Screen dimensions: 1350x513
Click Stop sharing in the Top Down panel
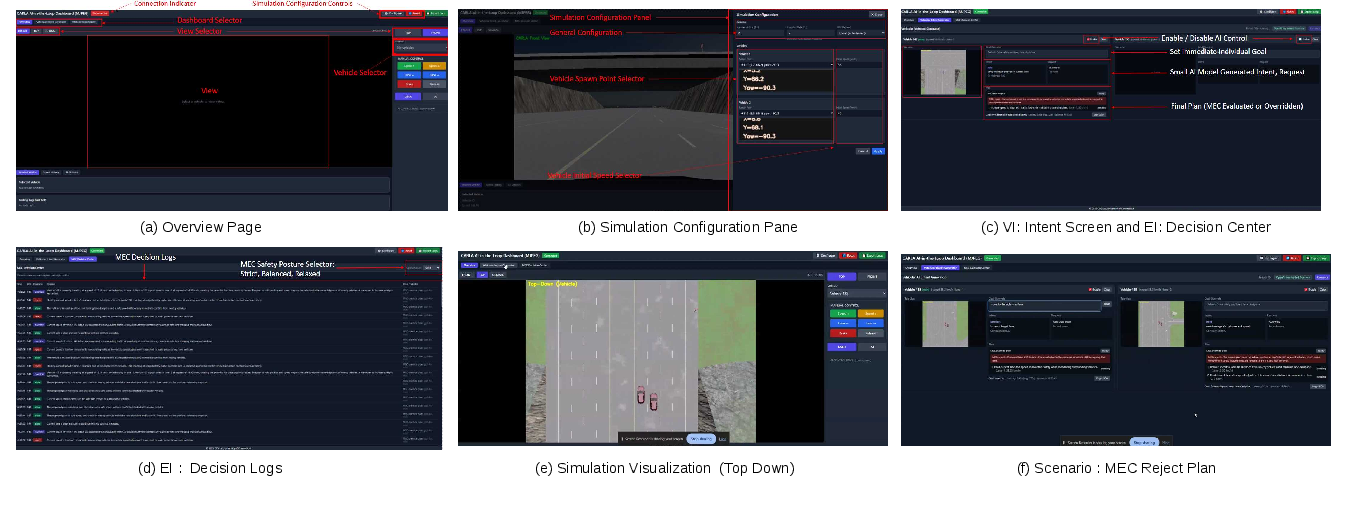pos(701,439)
